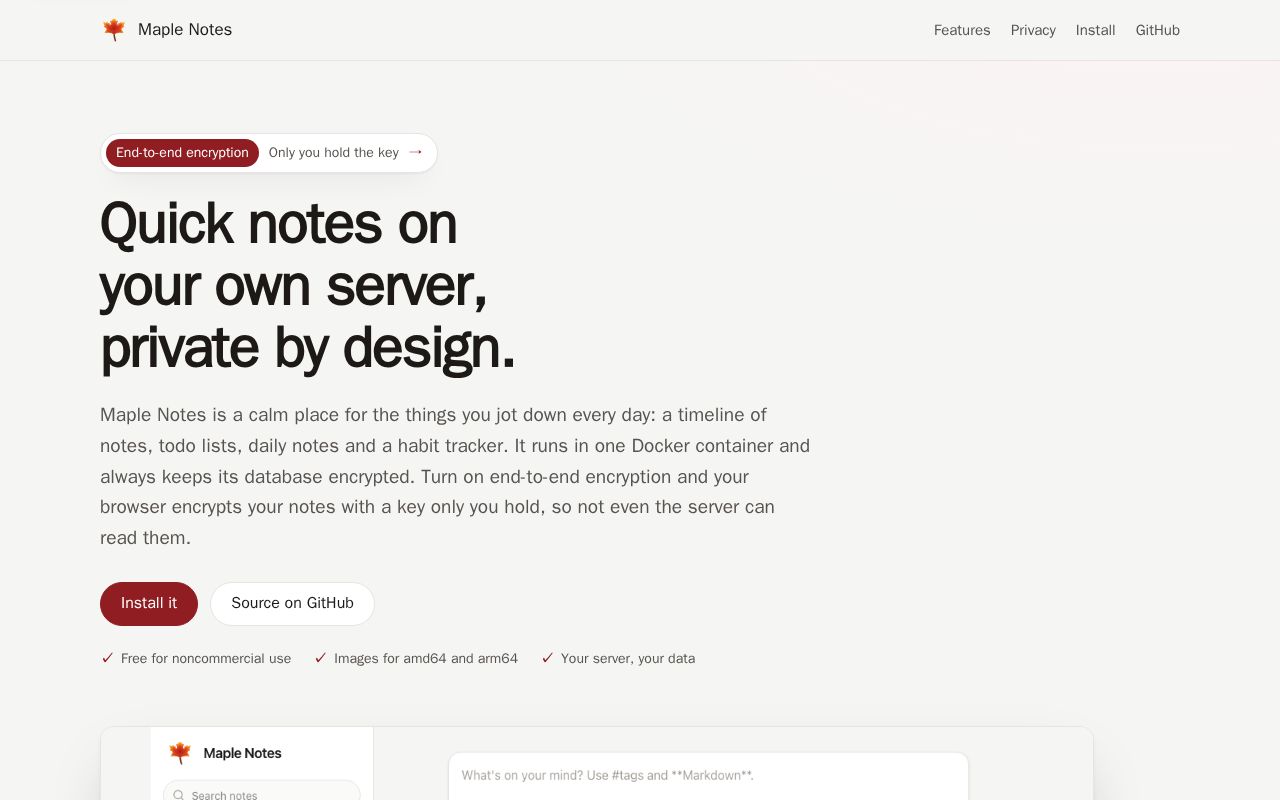Click the magnifier icon in Search notes

(179, 795)
